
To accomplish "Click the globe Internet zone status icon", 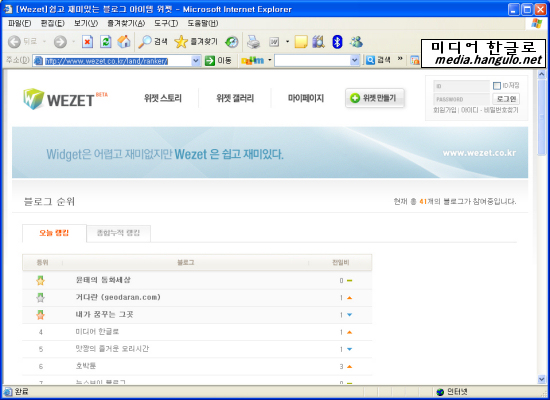I will click(440, 392).
